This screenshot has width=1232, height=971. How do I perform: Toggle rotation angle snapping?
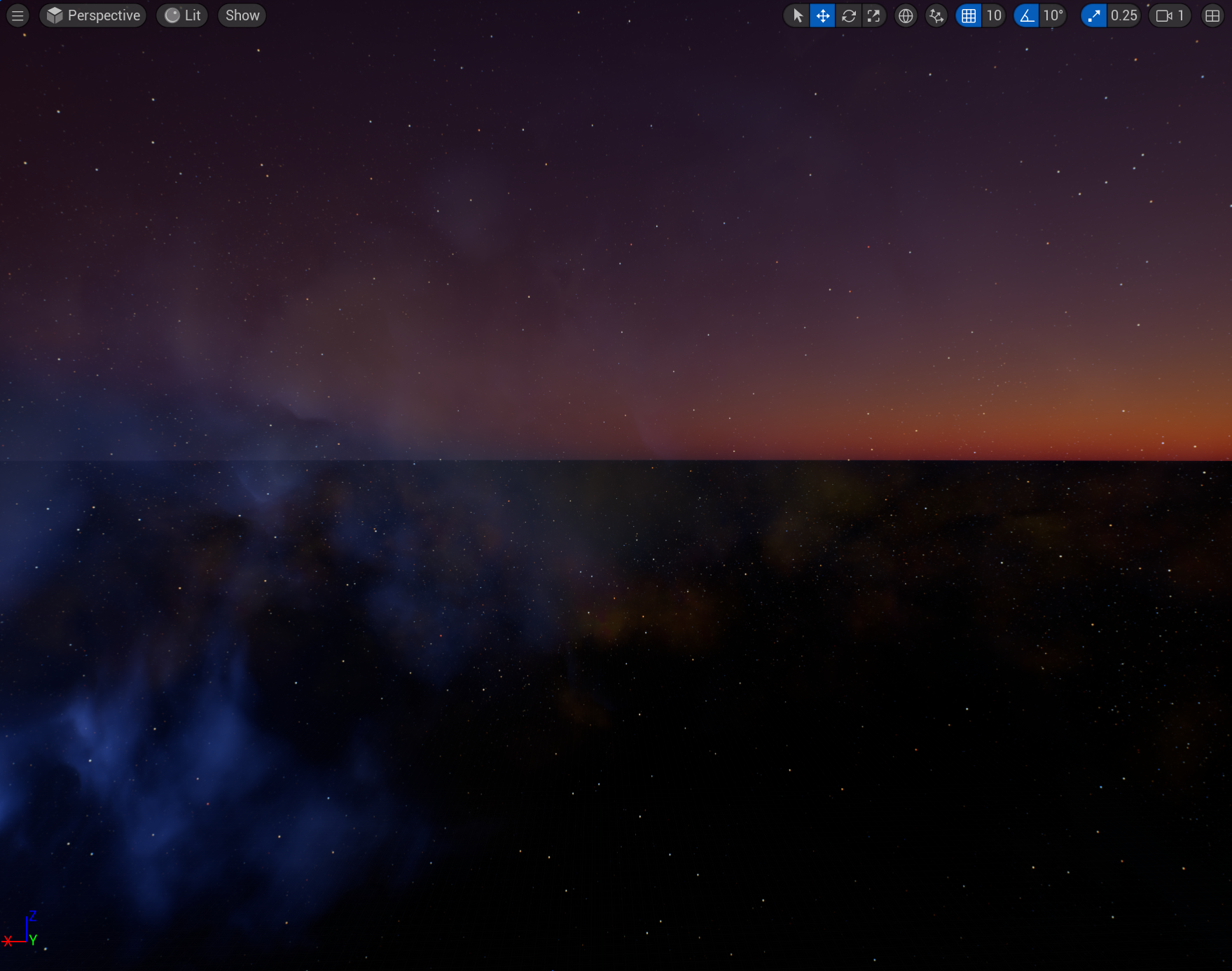tap(1026, 15)
